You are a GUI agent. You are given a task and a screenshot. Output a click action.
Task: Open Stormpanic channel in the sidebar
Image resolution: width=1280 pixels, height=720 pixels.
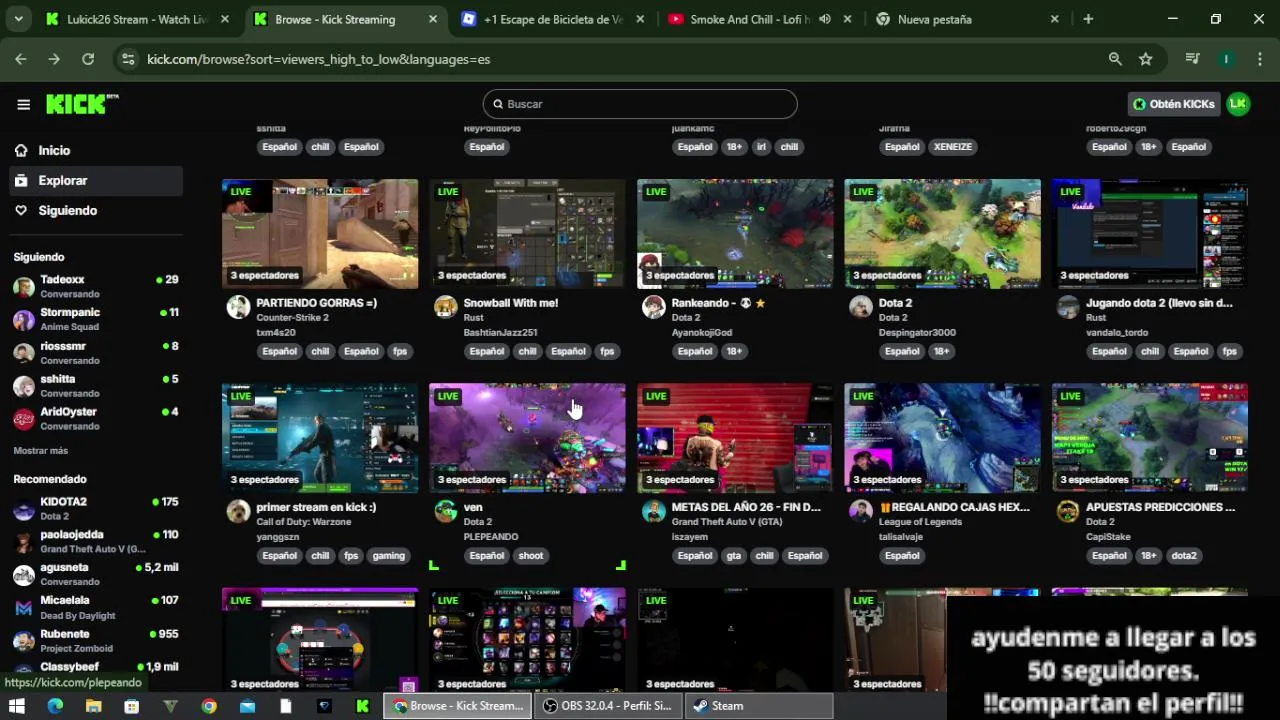95,319
